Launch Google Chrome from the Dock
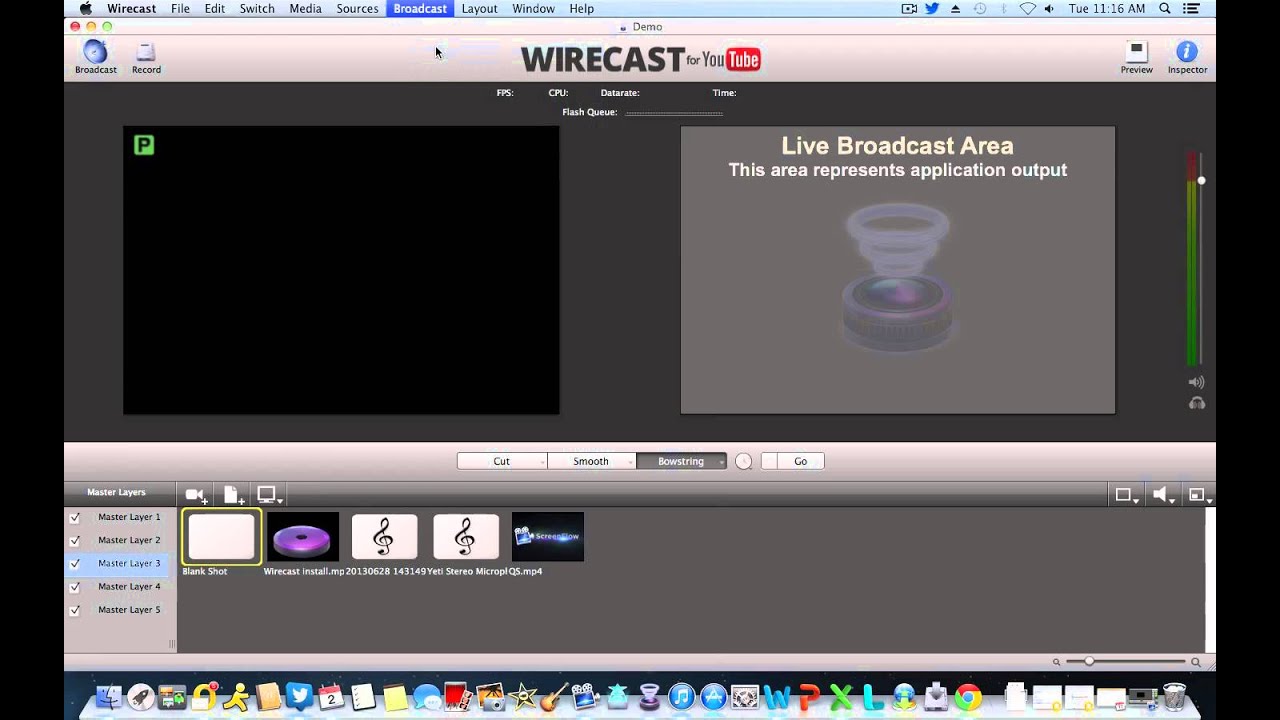 [x=967, y=697]
